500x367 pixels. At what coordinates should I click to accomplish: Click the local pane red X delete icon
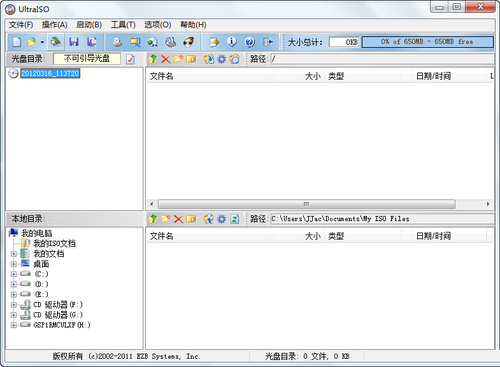point(178,219)
